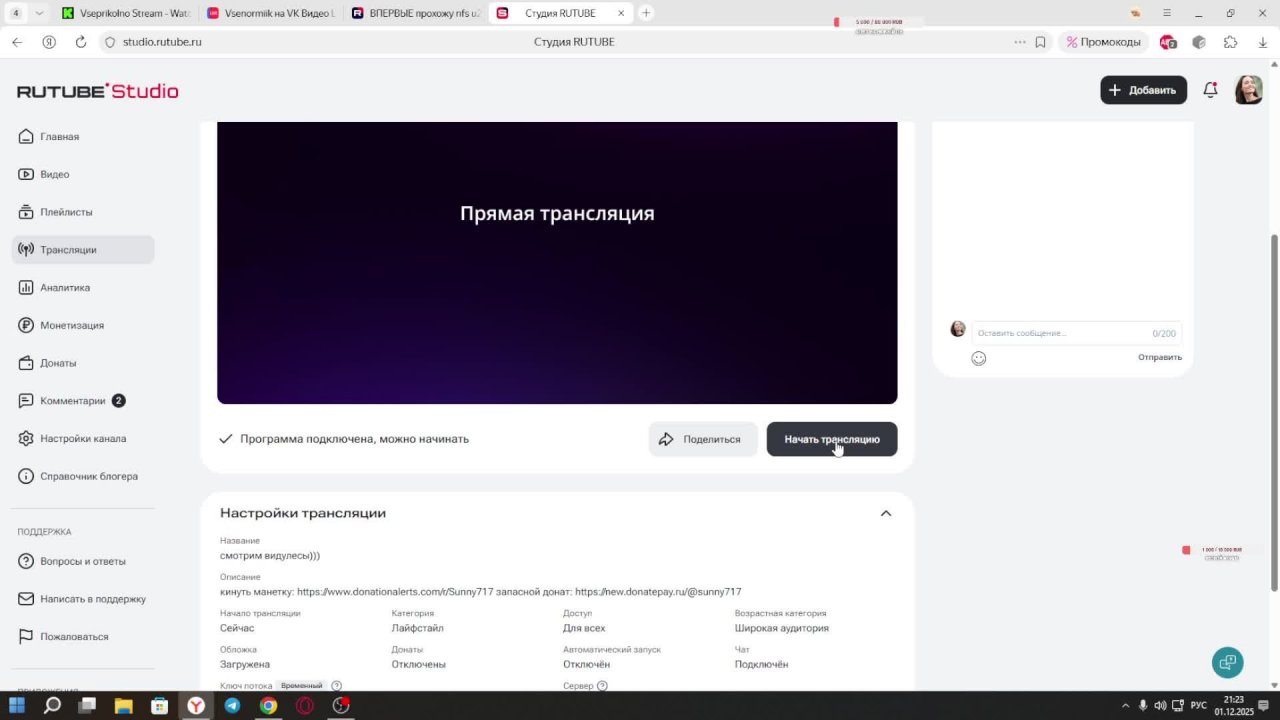Open browser downloads
The image size is (1280, 720).
pyautogui.click(x=1262, y=42)
